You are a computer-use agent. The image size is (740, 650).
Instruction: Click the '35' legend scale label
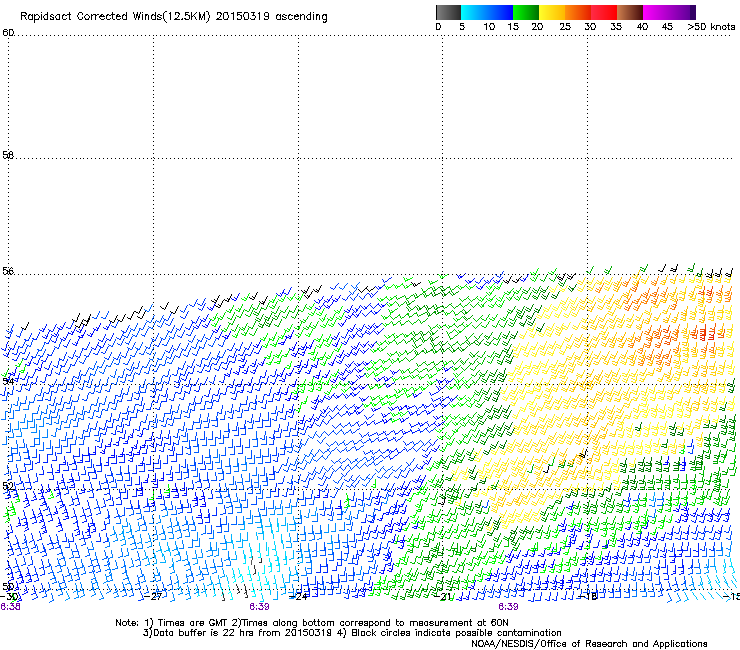(616, 27)
